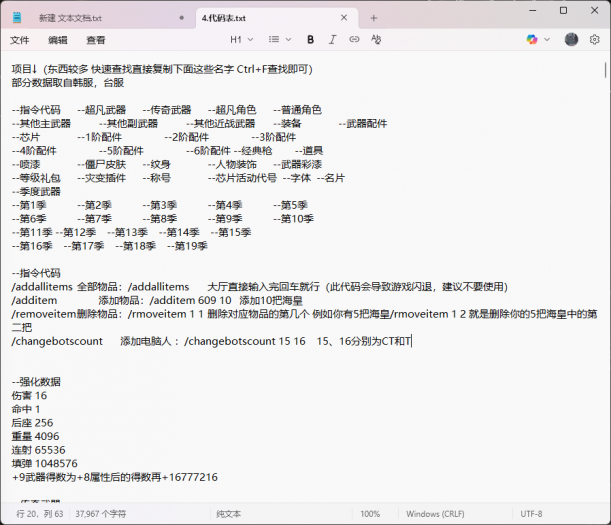Click the UTF-8 encoding indicator
This screenshot has height=525, width=611.
[531, 514]
